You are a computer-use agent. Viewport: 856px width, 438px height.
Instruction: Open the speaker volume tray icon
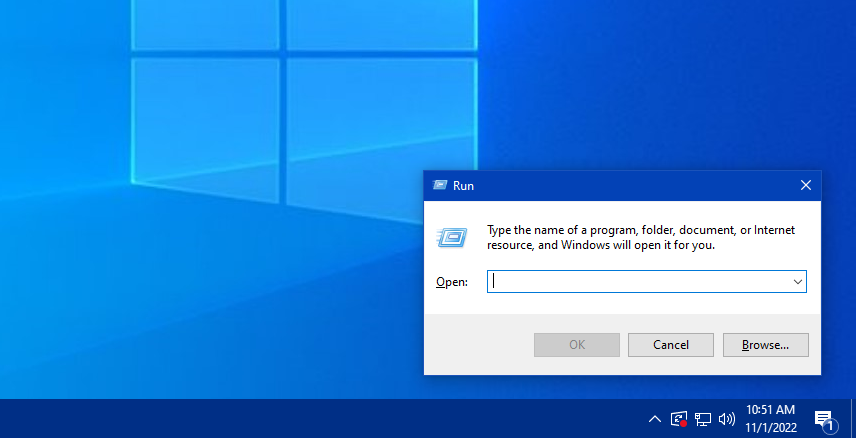tap(727, 419)
